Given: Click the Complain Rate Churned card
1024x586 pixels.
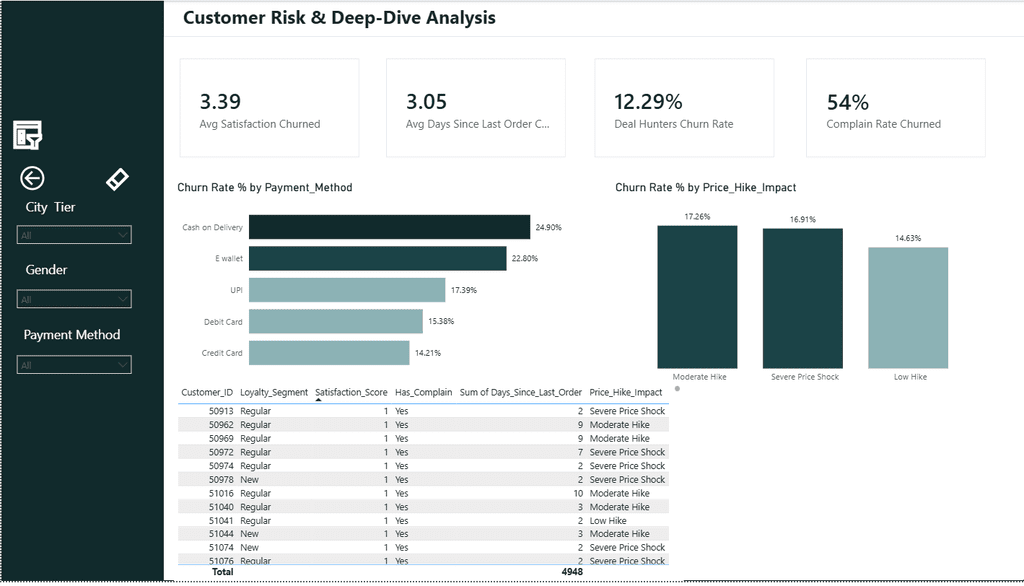Looking at the screenshot, I should (x=895, y=108).
